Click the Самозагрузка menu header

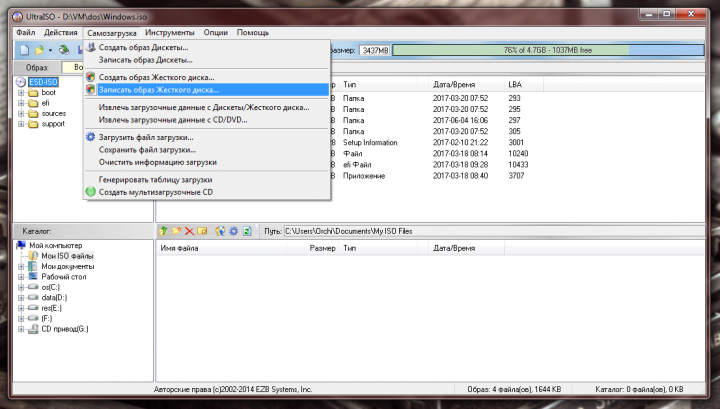(x=112, y=33)
